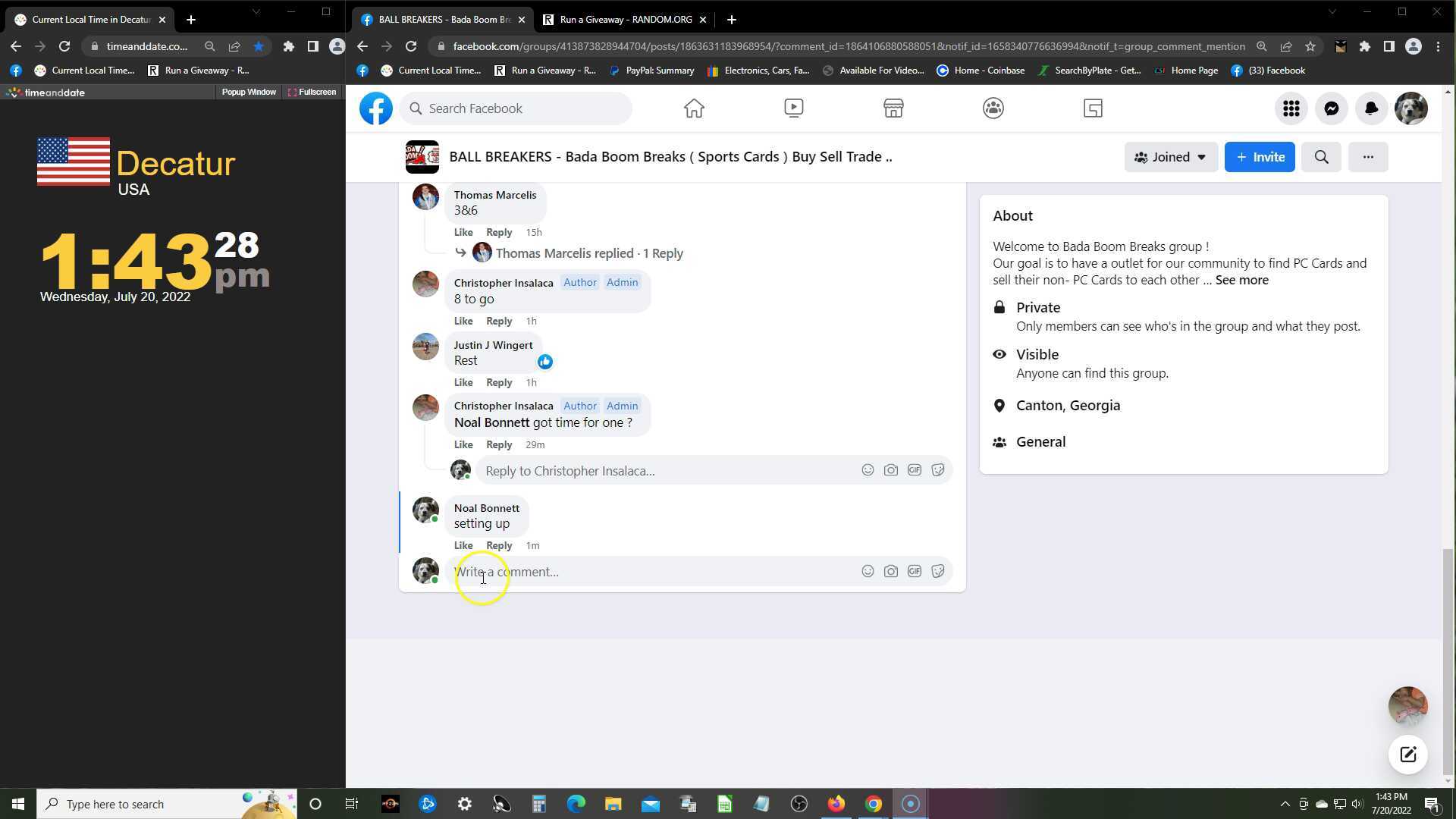The image size is (1456, 819).
Task: Open the notifications bell
Action: point(1371,108)
